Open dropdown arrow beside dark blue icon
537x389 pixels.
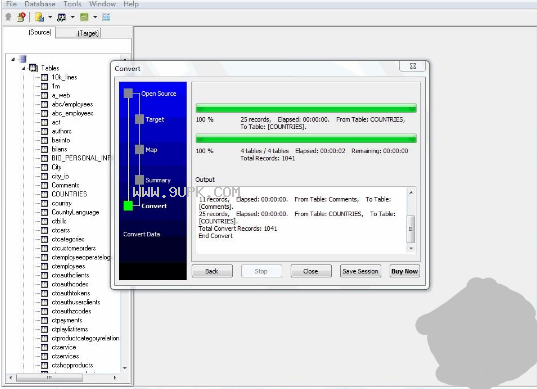click(72, 17)
